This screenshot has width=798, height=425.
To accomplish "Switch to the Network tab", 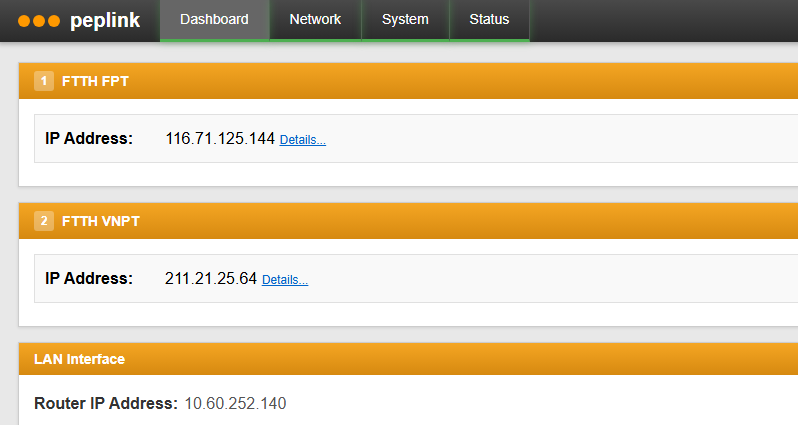I will (x=315, y=20).
